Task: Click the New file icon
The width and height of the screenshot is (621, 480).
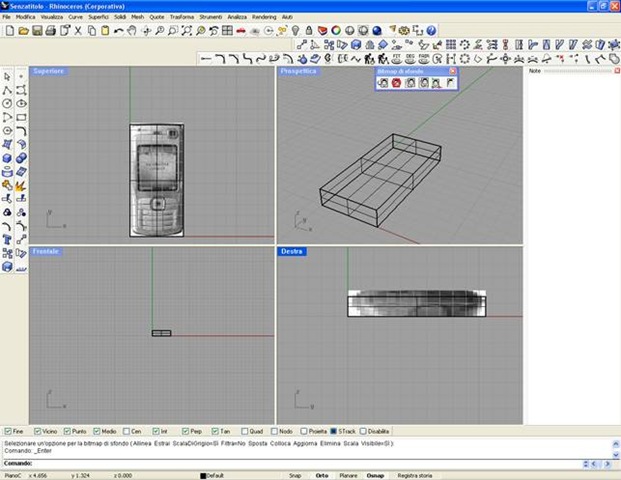Action: [9, 31]
